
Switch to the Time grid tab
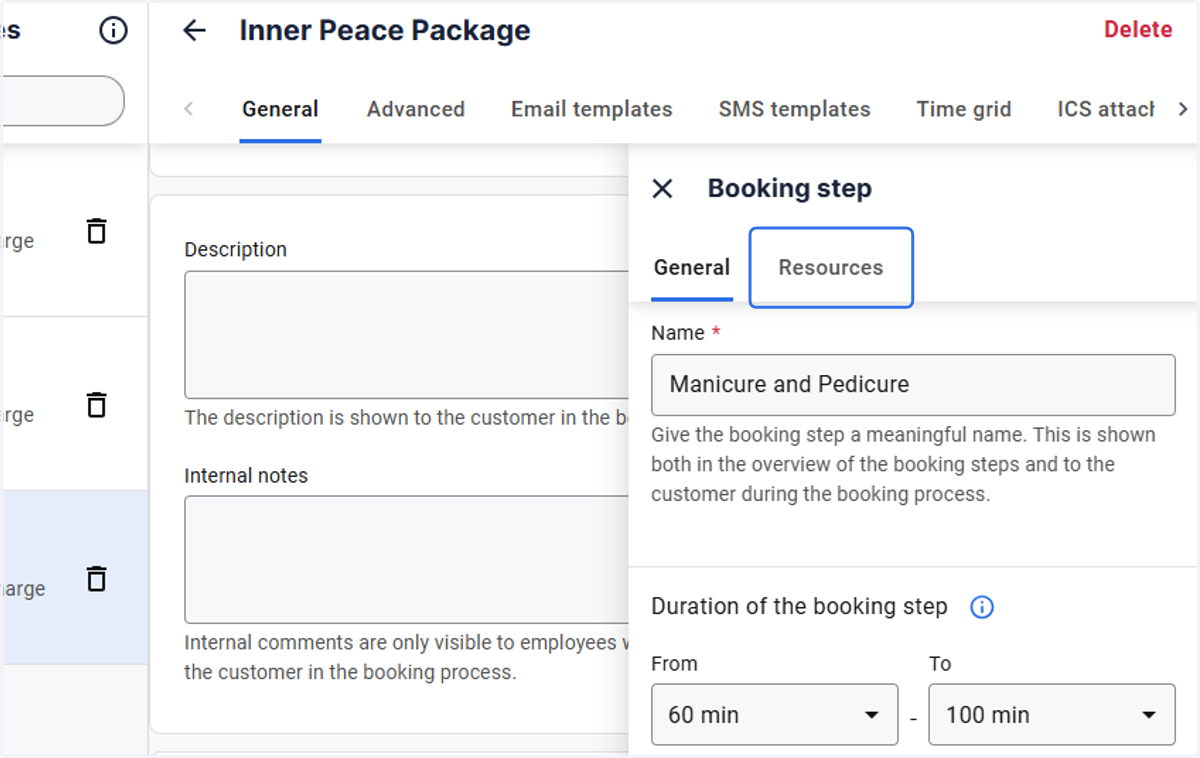tap(964, 109)
